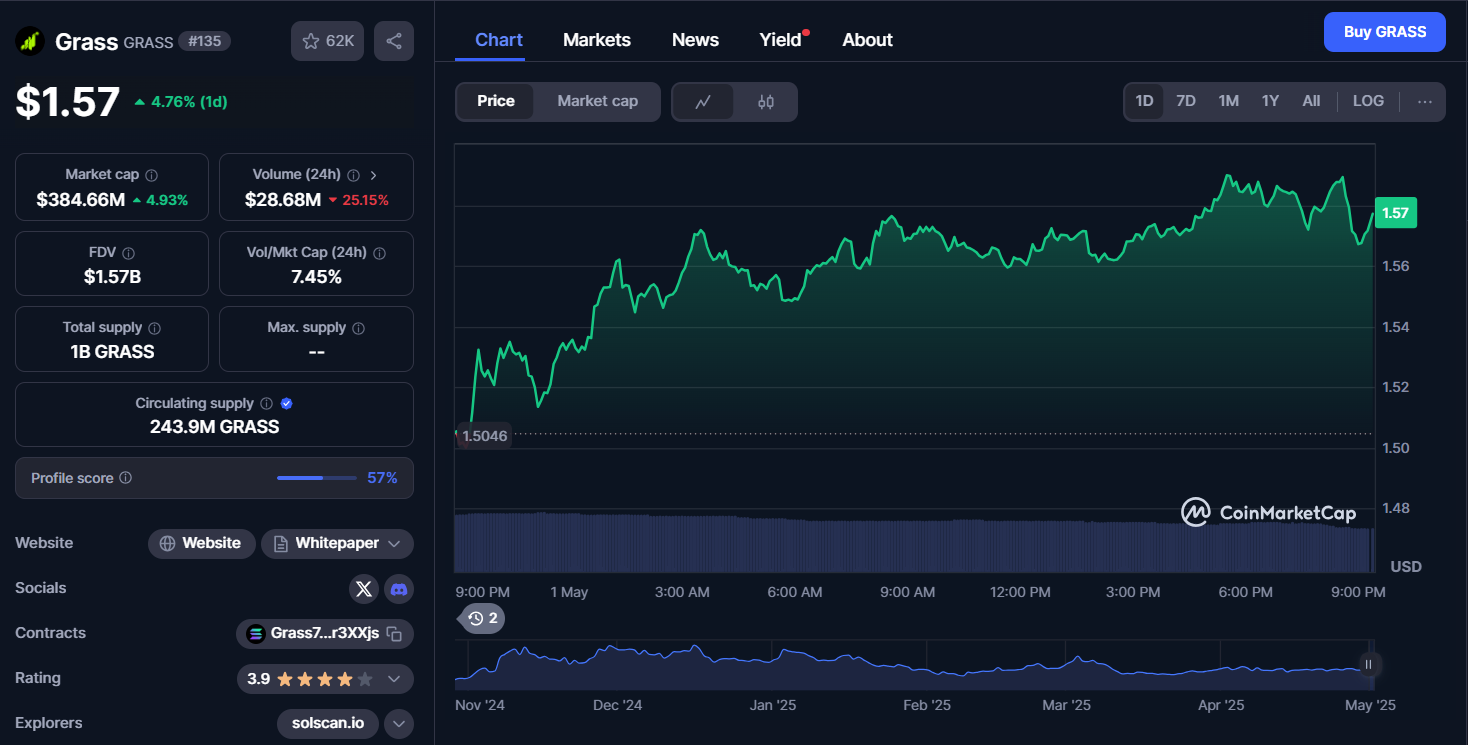This screenshot has height=745, width=1468.
Task: Click the Circulating supply info icon
Action: 266,404
